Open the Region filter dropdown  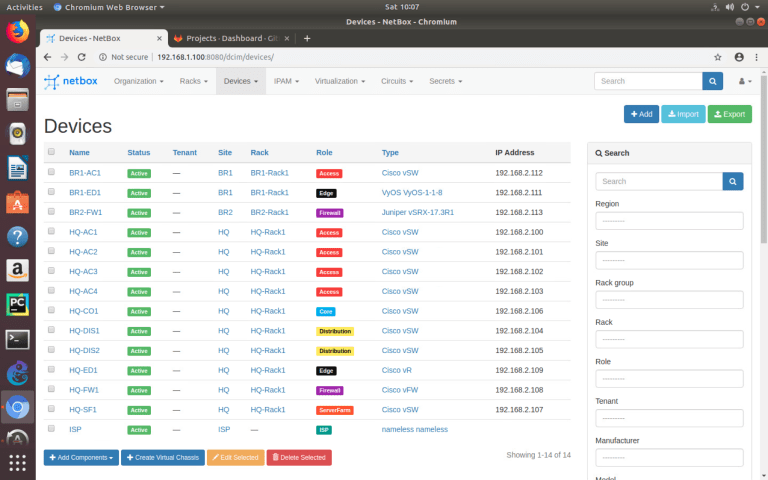[x=669, y=221]
